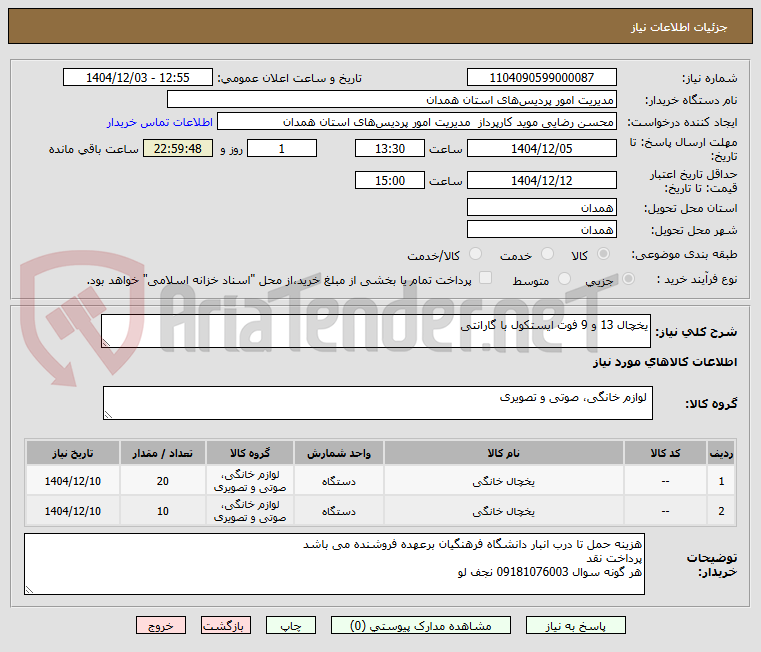The width and height of the screenshot is (761, 652).
Task: Click یخچال خانگی in row 1
Action: click(504, 481)
